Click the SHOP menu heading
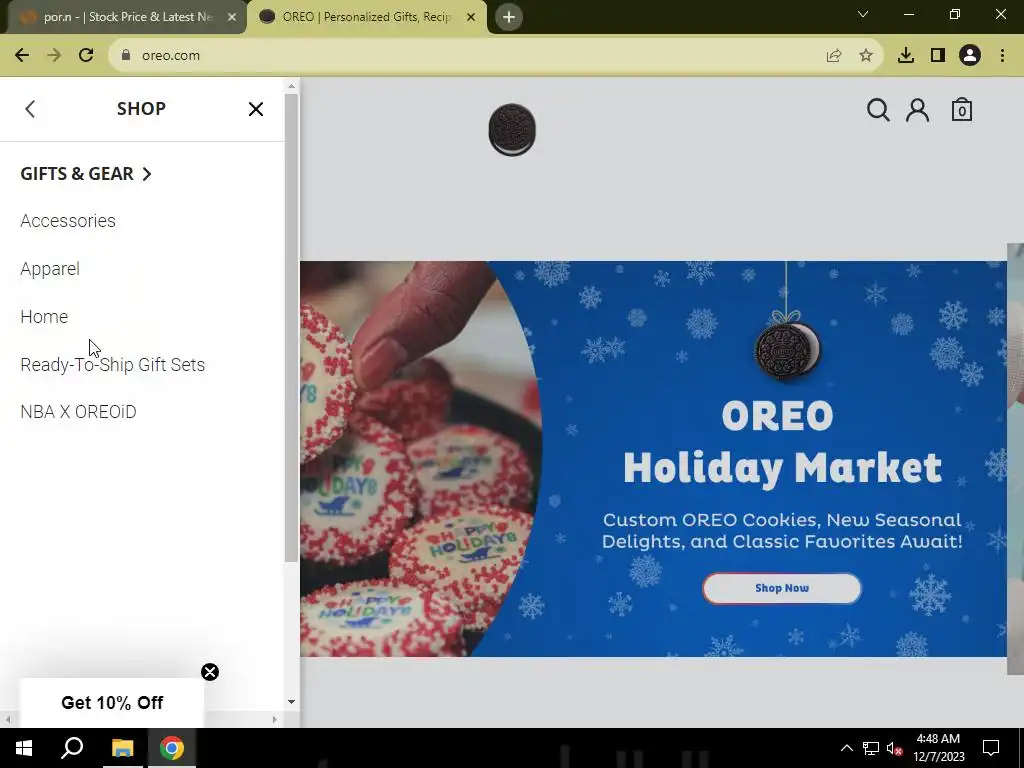This screenshot has width=1024, height=768. (x=141, y=108)
